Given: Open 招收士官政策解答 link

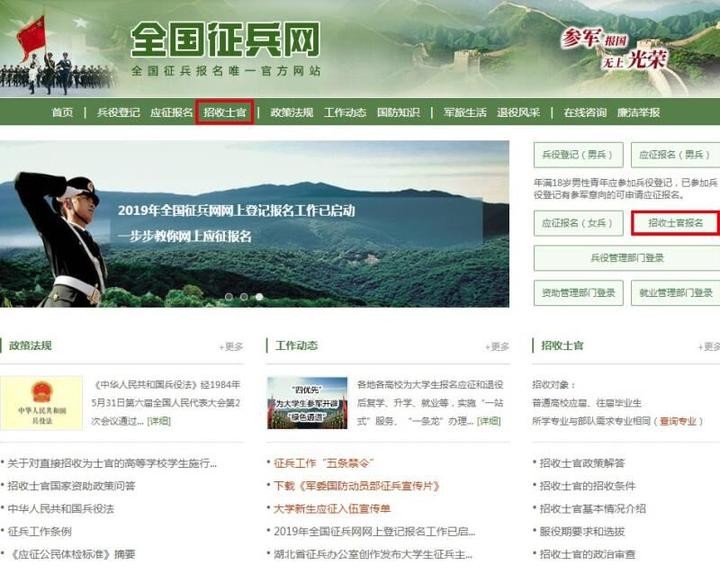Looking at the screenshot, I should click(582, 463).
